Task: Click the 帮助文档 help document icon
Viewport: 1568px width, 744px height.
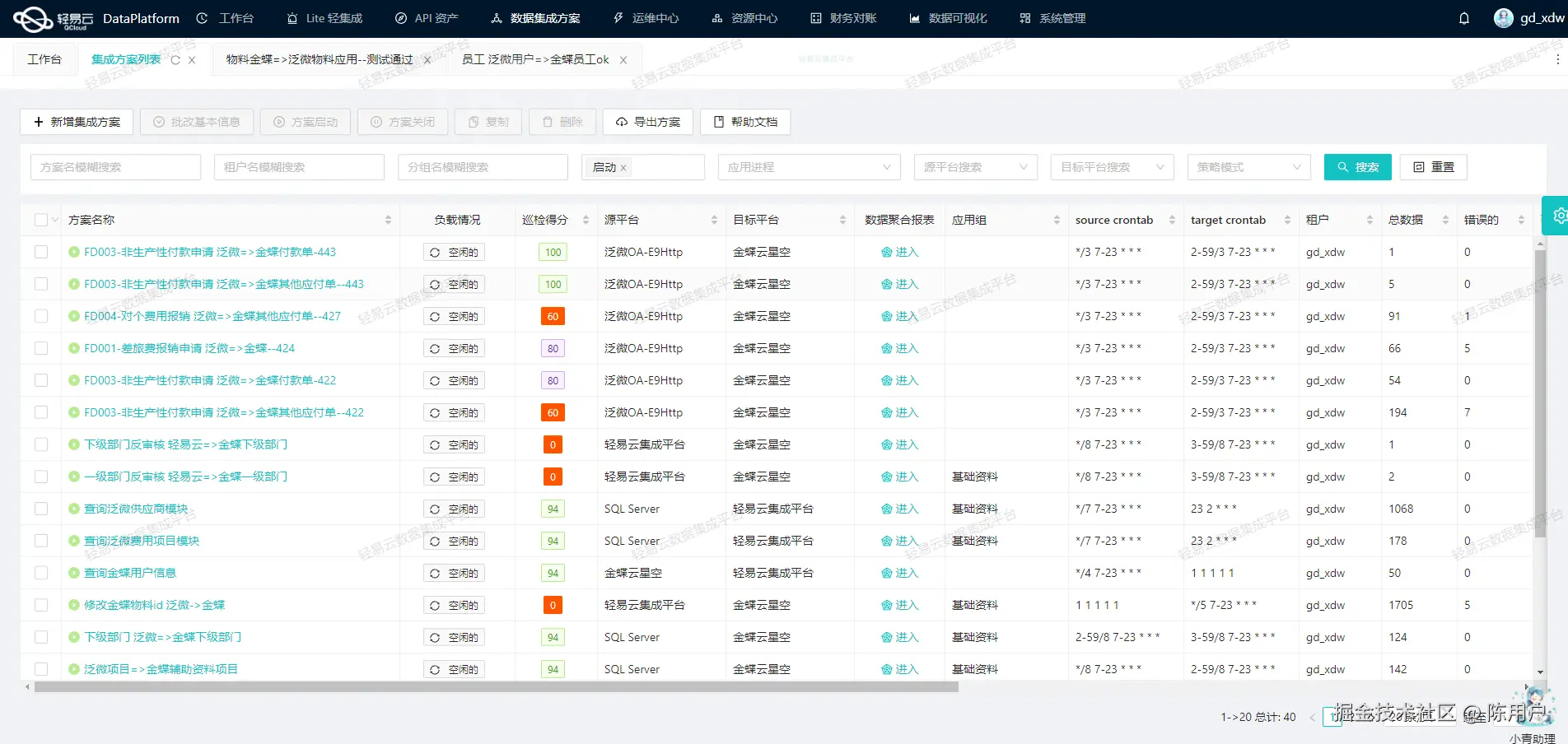Action: [717, 122]
